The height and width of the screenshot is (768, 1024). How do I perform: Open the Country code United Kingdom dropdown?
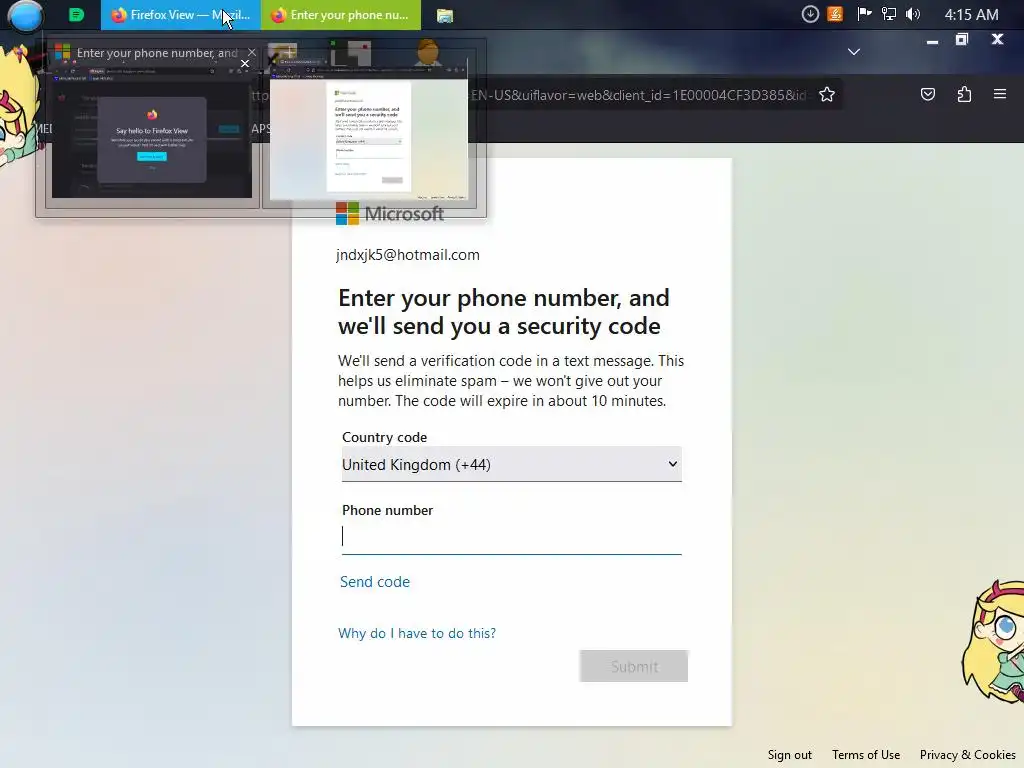click(511, 464)
